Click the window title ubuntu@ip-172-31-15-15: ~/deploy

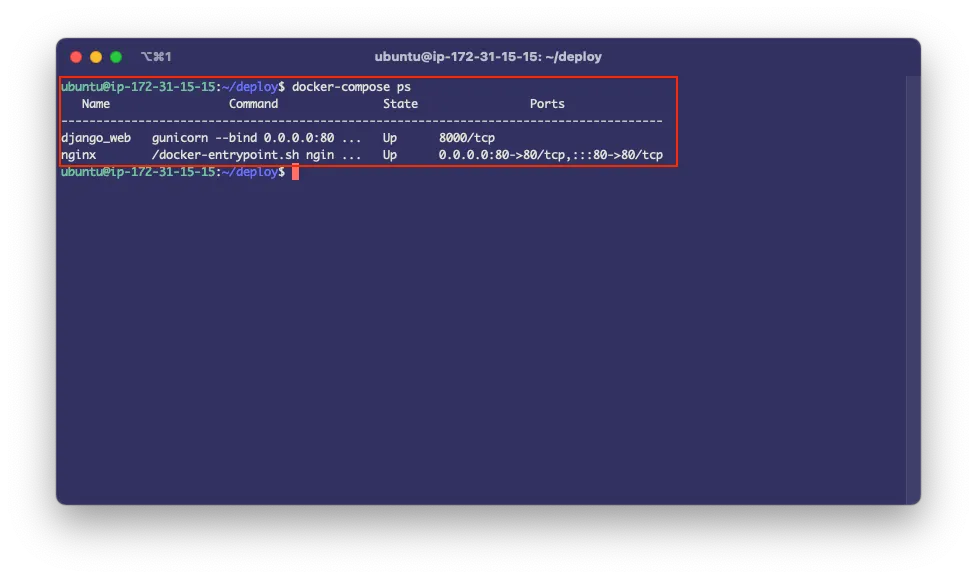coord(488,57)
